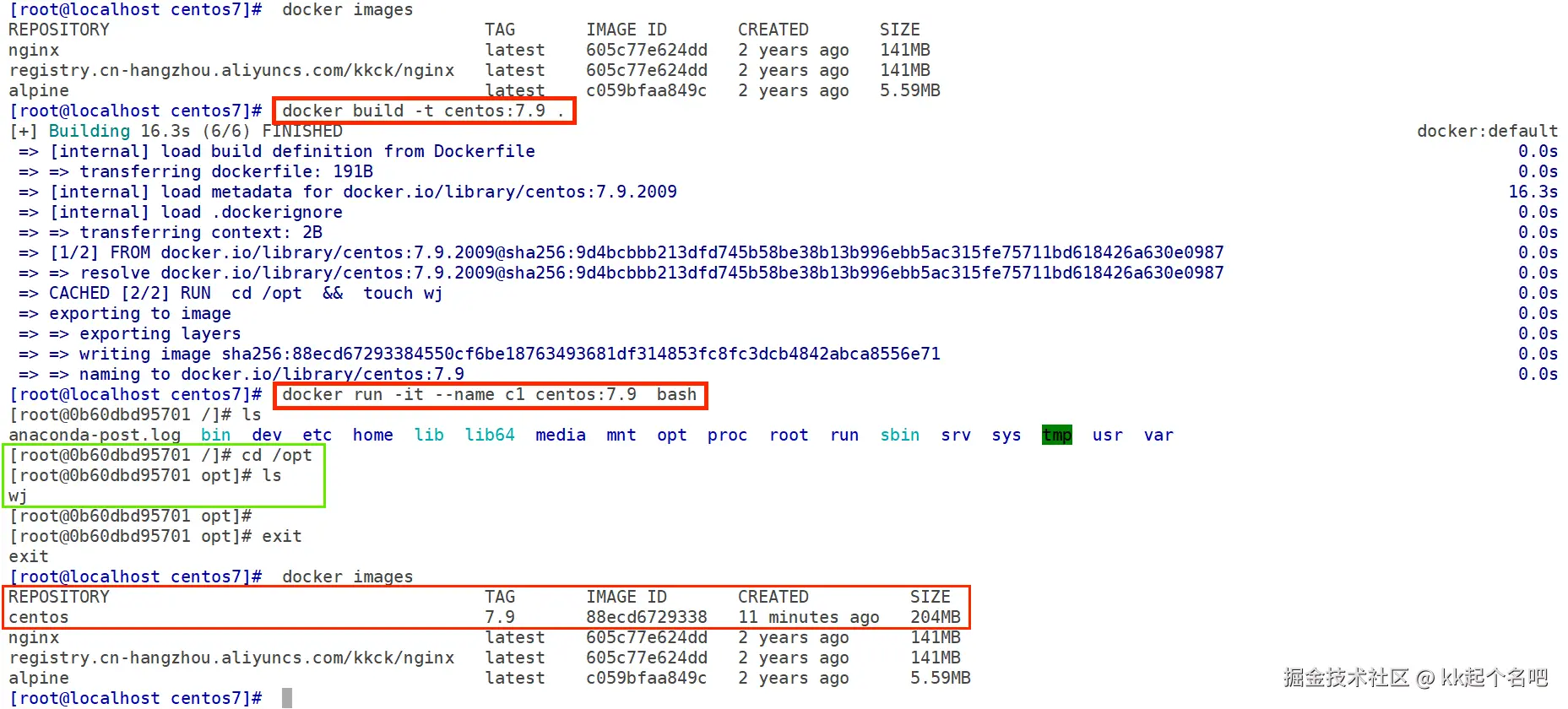Click the second 'docker images' command near bottom
This screenshot has height=709, width=1568.
[348, 576]
